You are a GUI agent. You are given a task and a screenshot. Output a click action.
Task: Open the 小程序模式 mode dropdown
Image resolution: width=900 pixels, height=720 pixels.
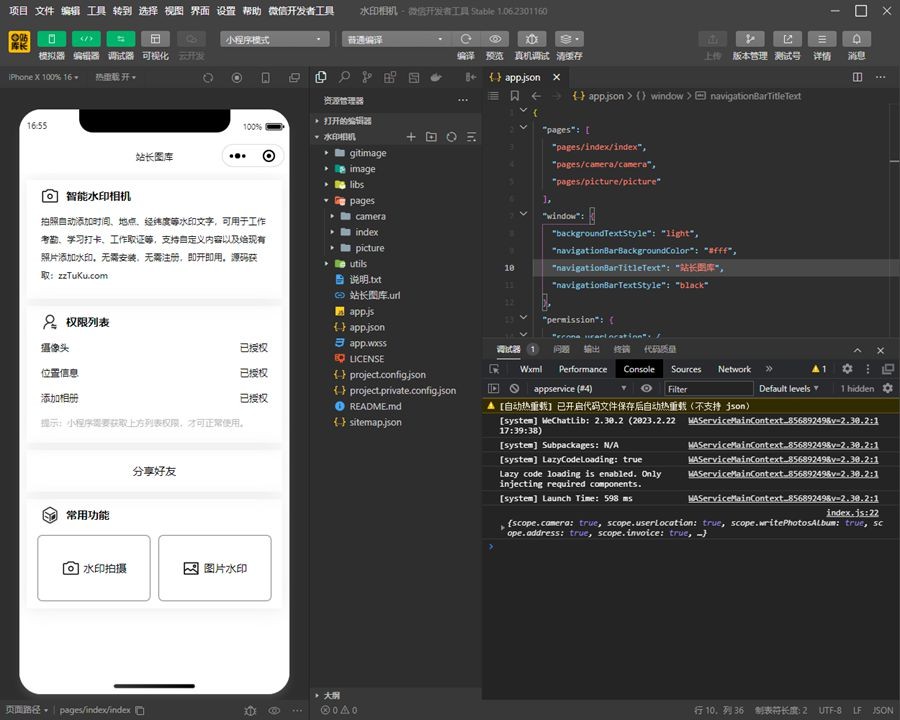point(274,39)
